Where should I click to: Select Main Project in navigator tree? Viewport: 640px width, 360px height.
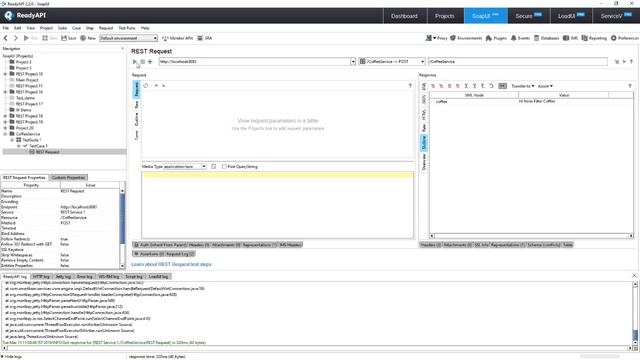[27, 80]
